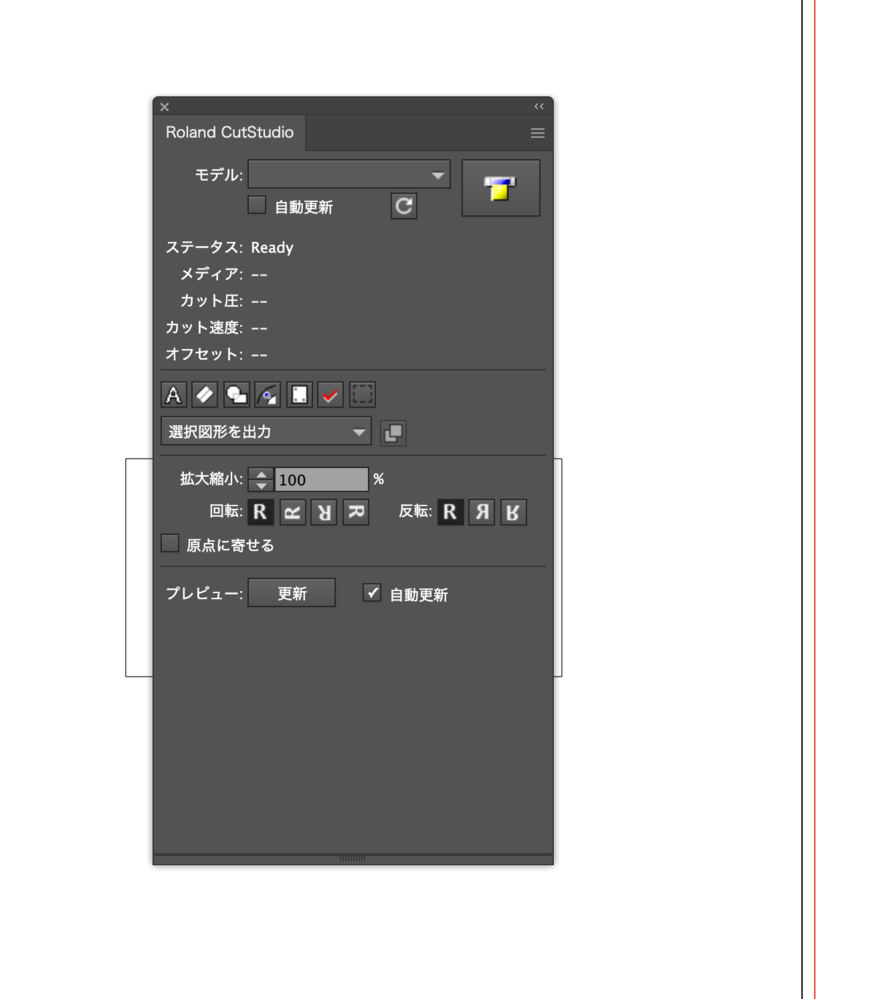The height and width of the screenshot is (999, 887).
Task: Click the refresh model status icon
Action: click(x=404, y=206)
